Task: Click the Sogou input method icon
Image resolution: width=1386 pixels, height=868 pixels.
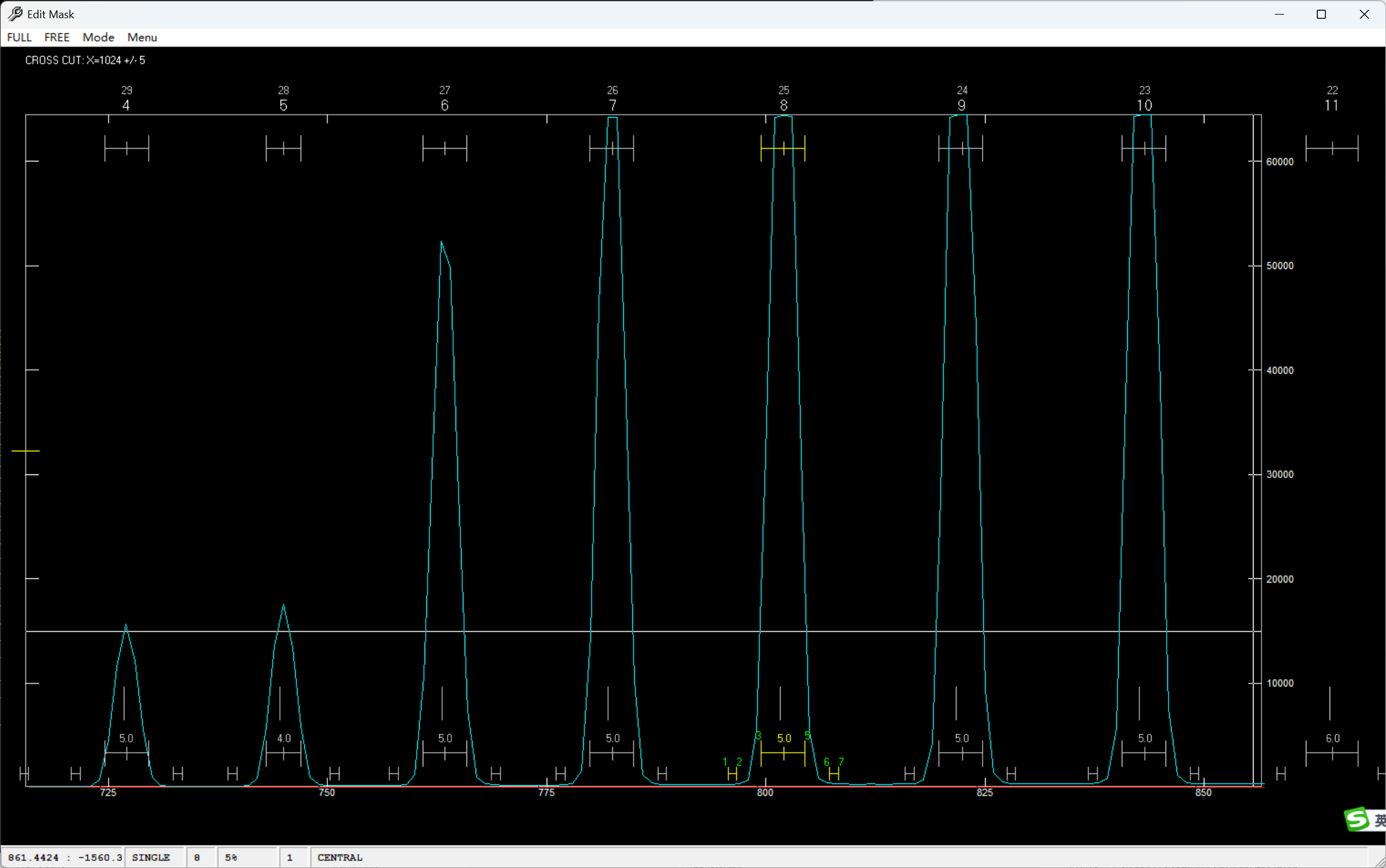Action: point(1356,819)
